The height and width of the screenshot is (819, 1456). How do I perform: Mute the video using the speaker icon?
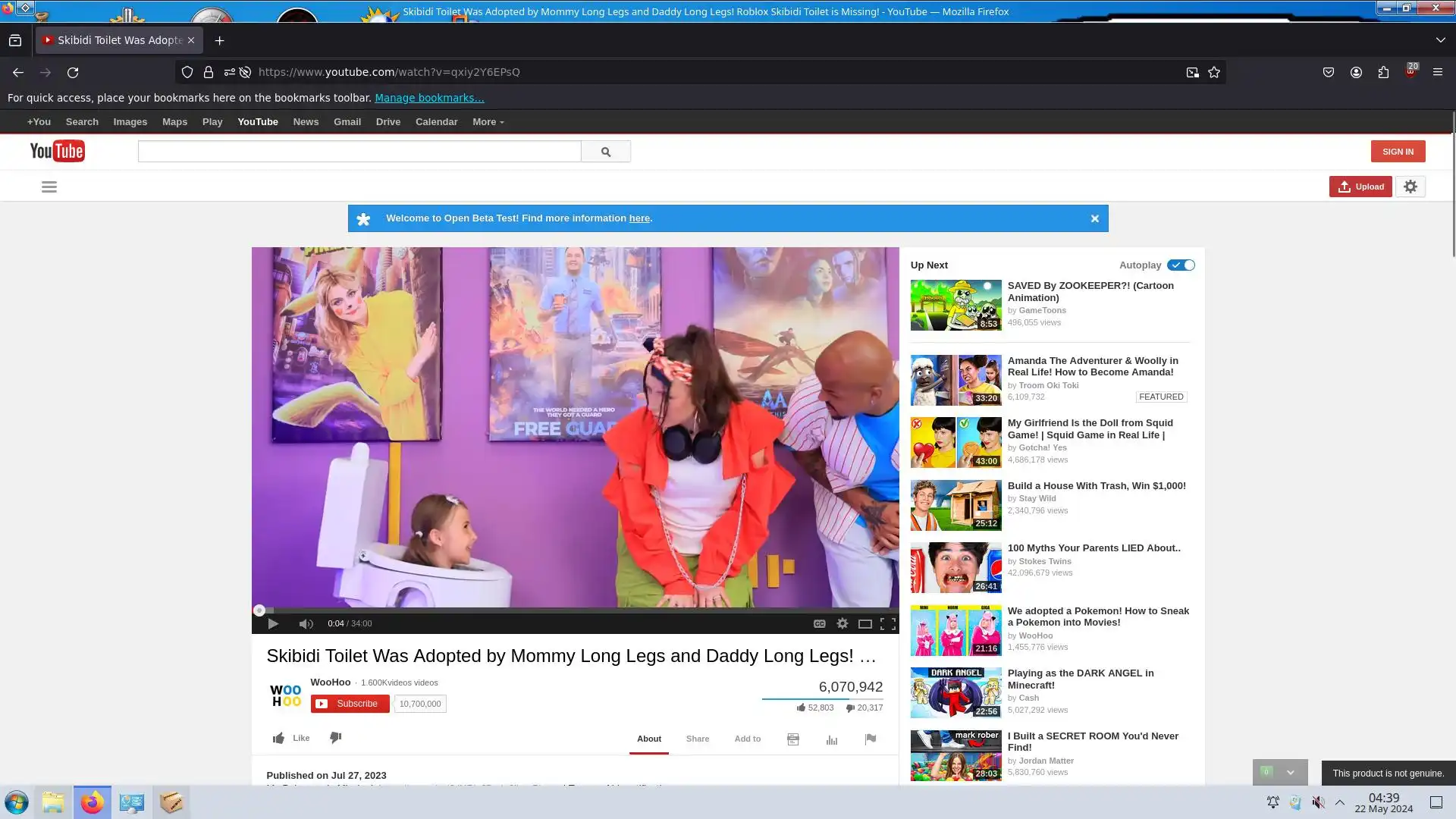306,623
